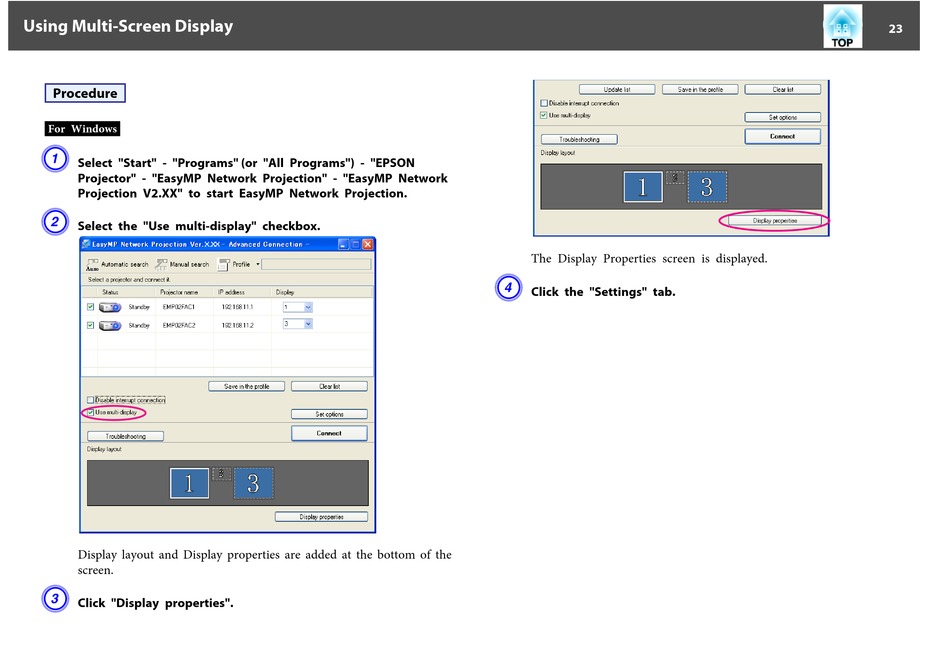Select display 3 thumbnail in the Advanced Connection window

[x=253, y=483]
